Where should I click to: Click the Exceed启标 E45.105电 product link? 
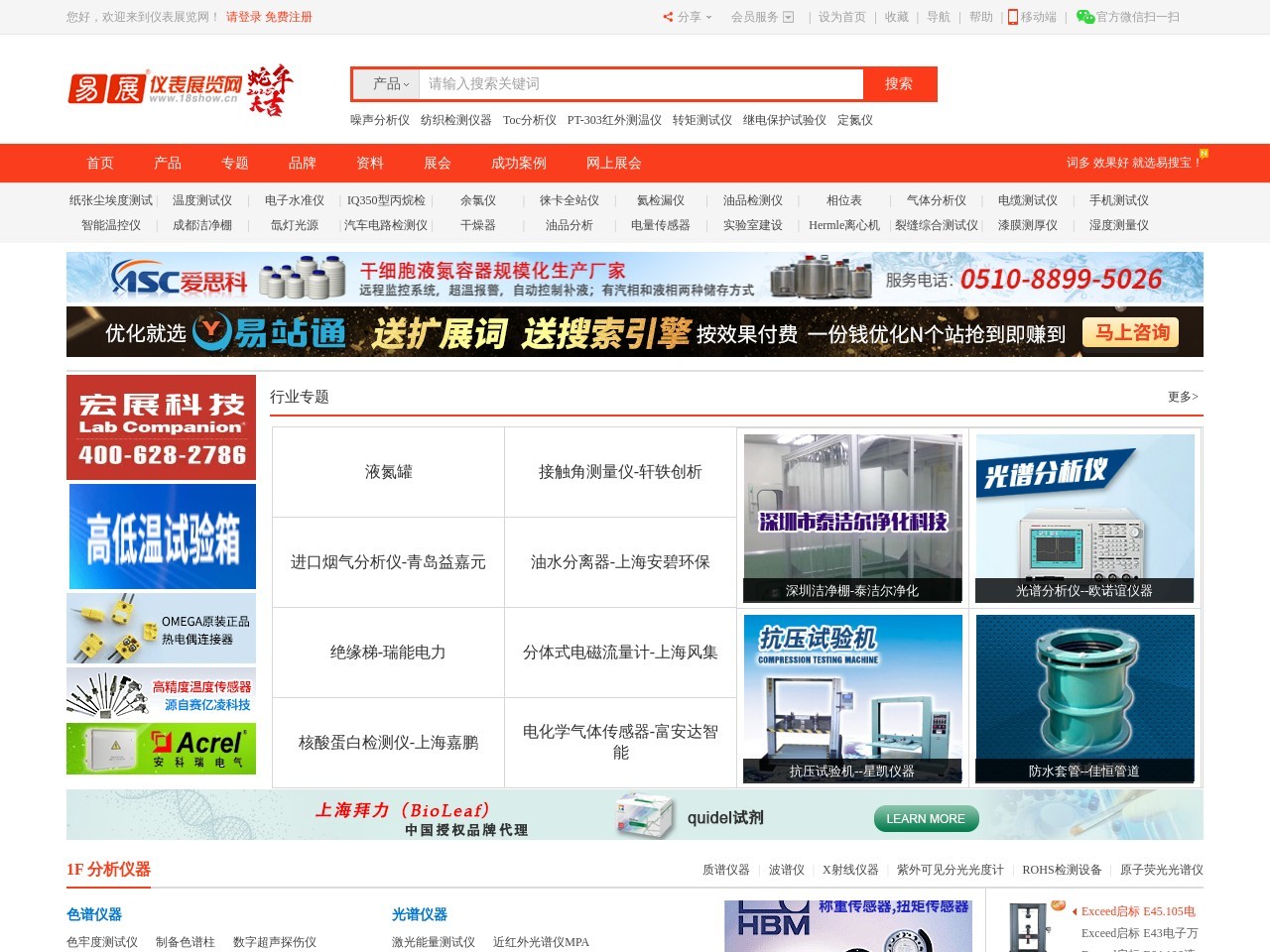(x=1138, y=911)
